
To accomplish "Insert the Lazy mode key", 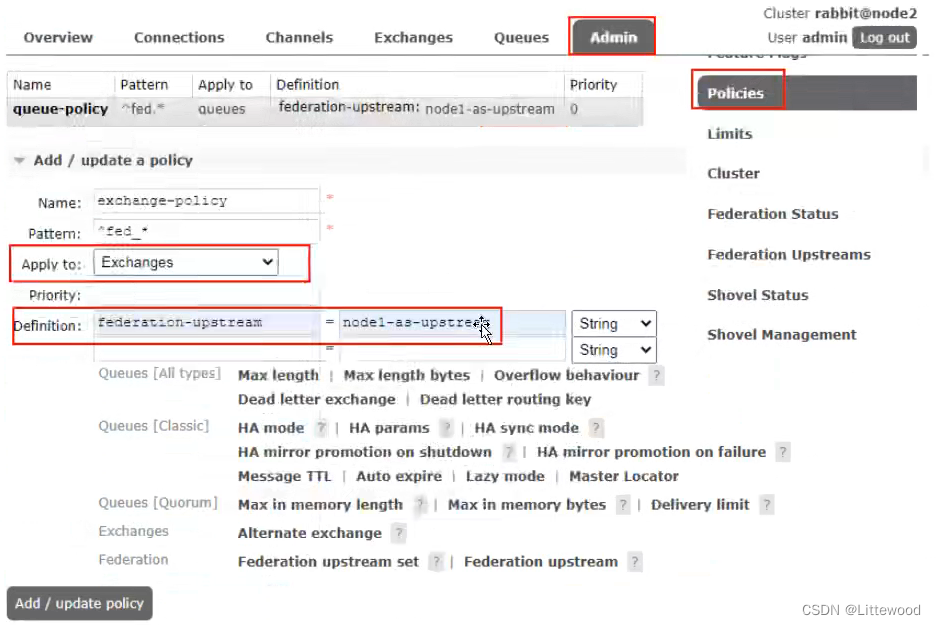I will [x=505, y=476].
